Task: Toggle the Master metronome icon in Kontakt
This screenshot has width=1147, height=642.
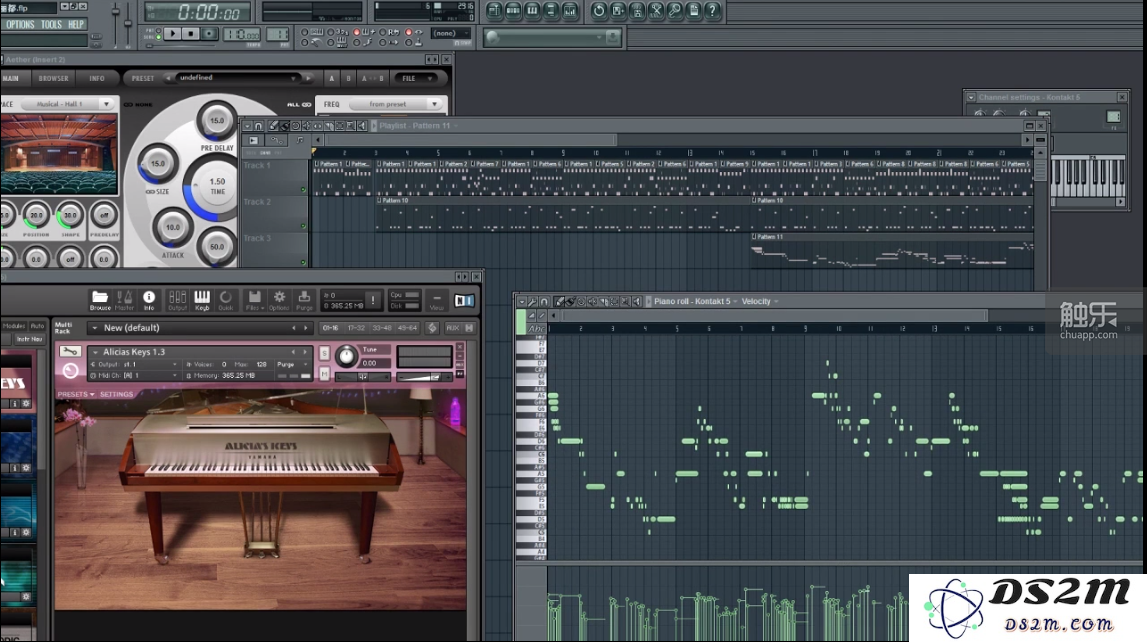Action: 124,300
